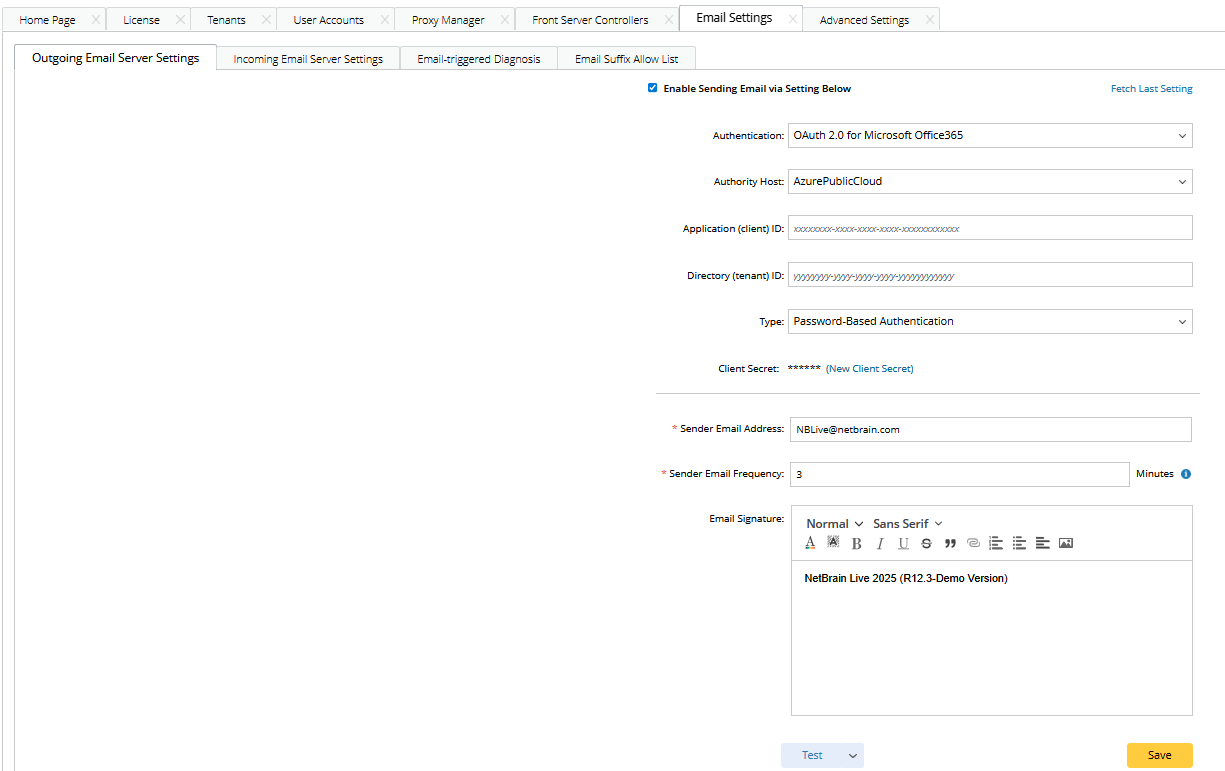Save the outgoing email settings

point(1159,755)
